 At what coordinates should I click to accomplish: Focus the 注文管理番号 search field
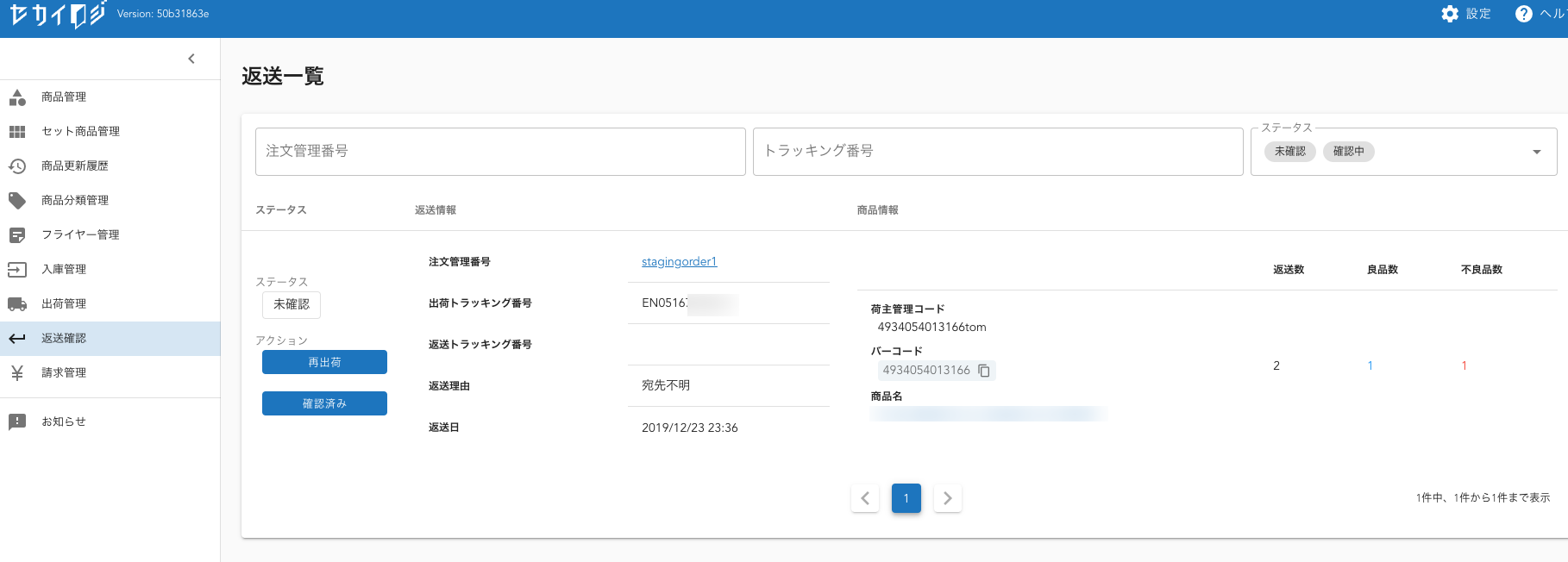point(500,152)
